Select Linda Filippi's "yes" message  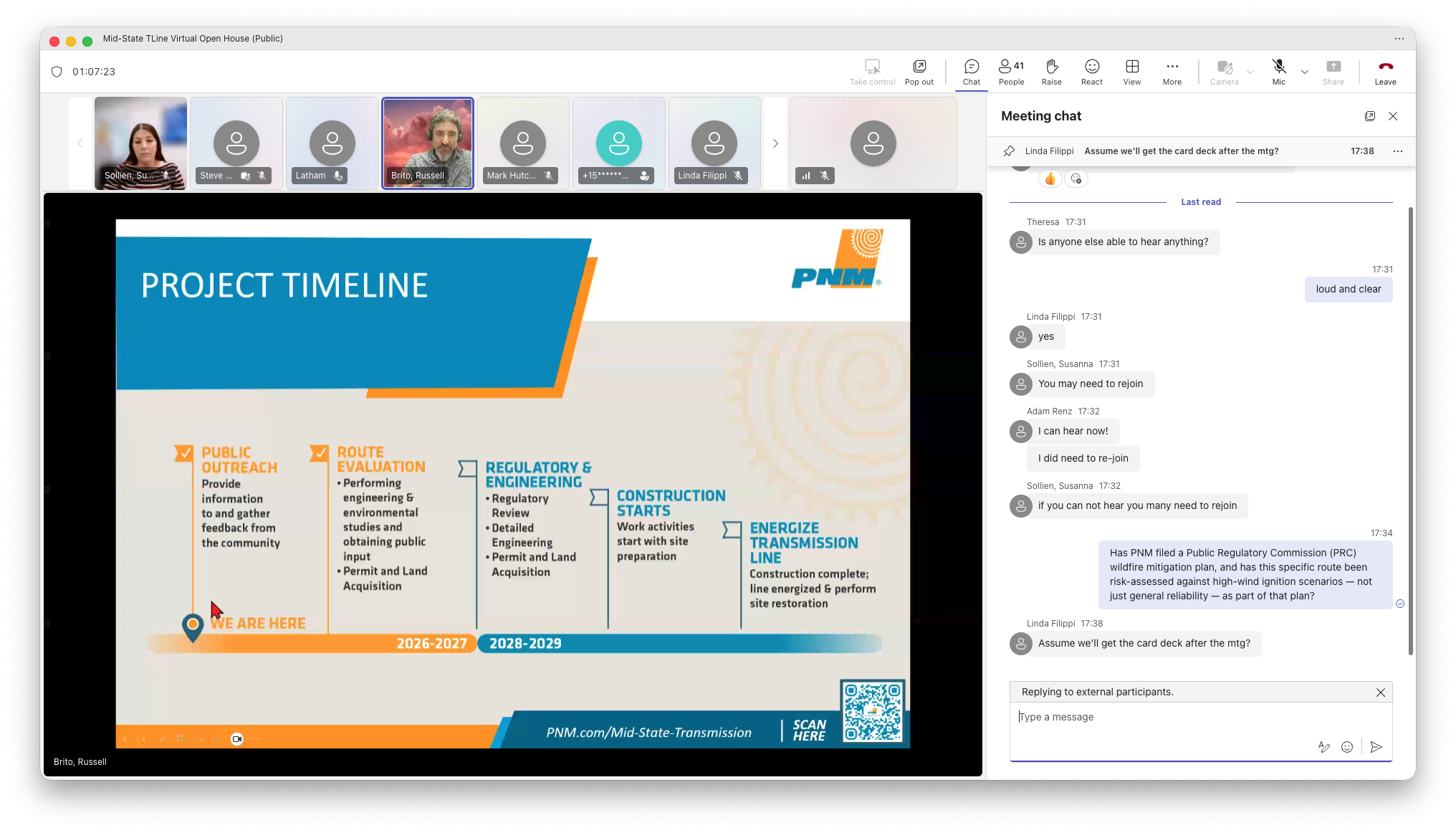tap(1045, 337)
